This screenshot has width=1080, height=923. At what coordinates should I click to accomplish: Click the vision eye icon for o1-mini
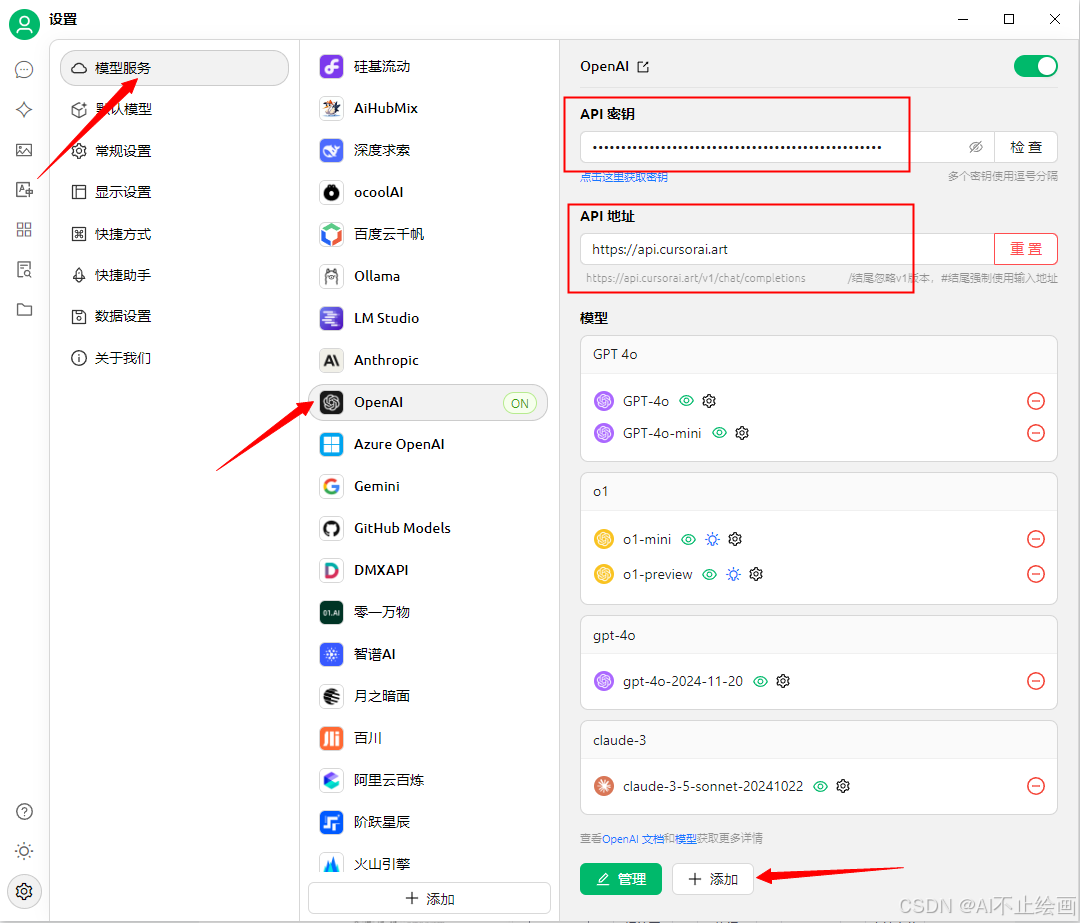tap(688, 539)
